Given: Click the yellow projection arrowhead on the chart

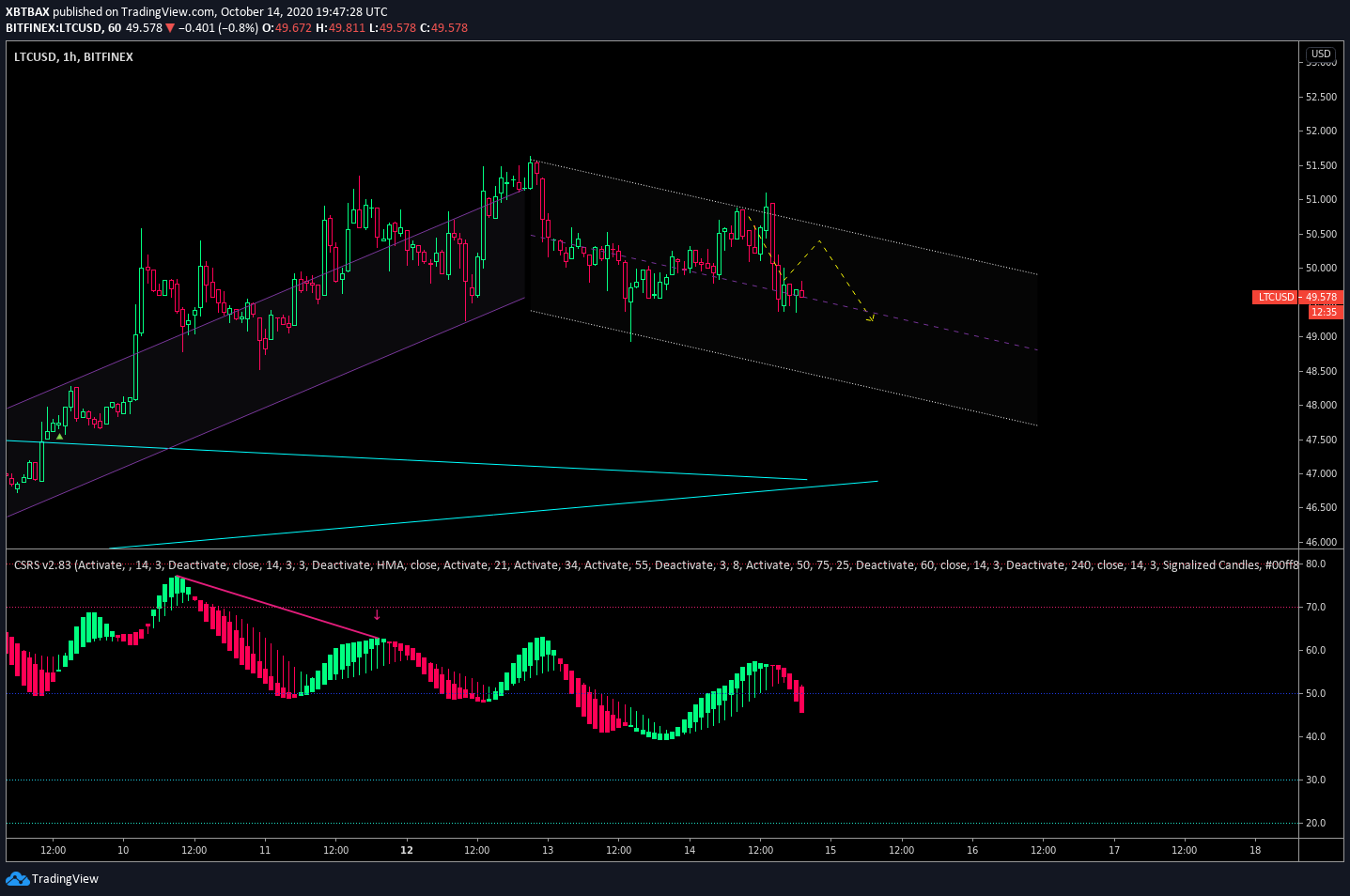Looking at the screenshot, I should [x=871, y=318].
